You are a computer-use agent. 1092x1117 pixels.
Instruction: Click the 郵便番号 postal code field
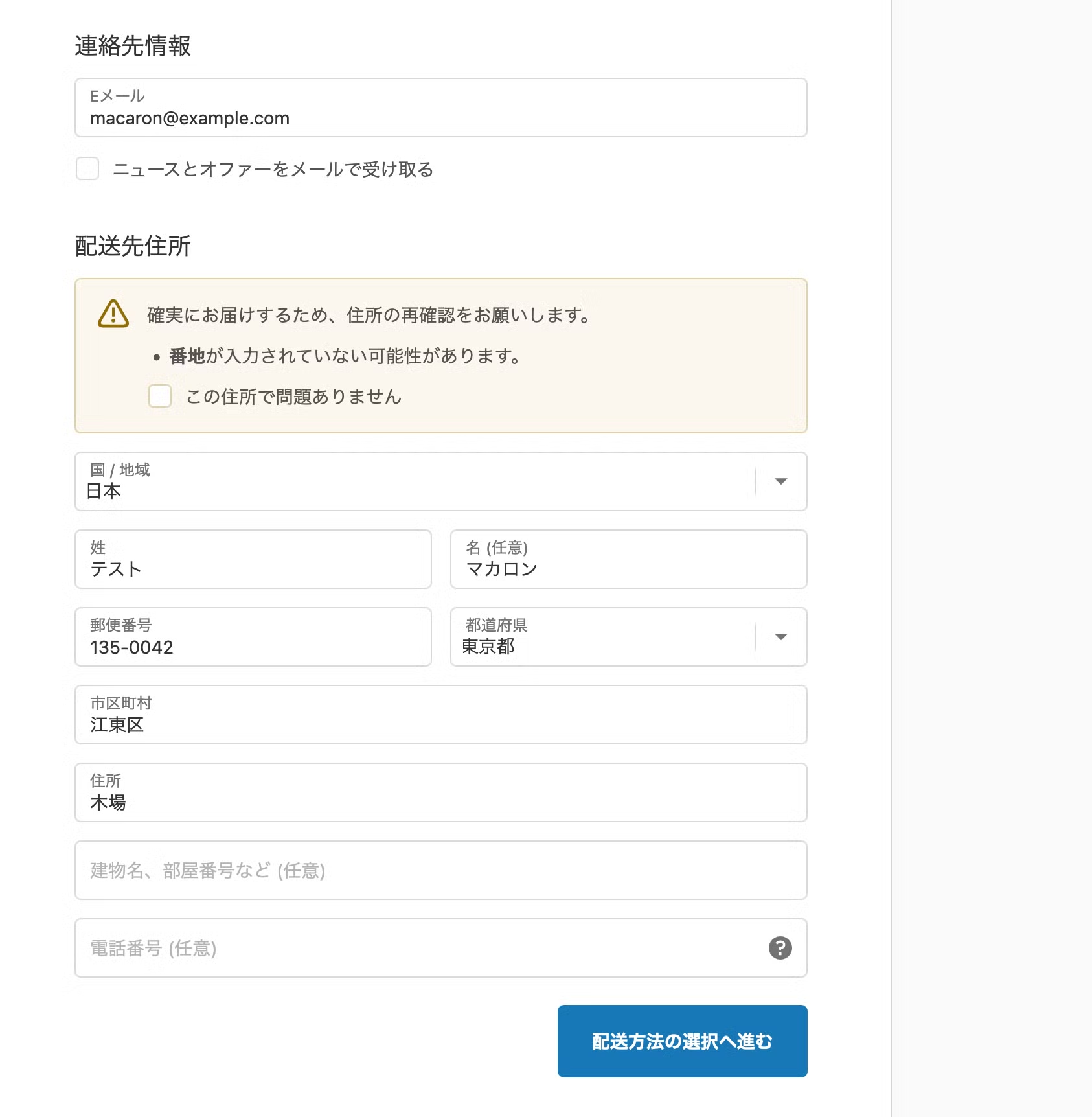click(253, 638)
